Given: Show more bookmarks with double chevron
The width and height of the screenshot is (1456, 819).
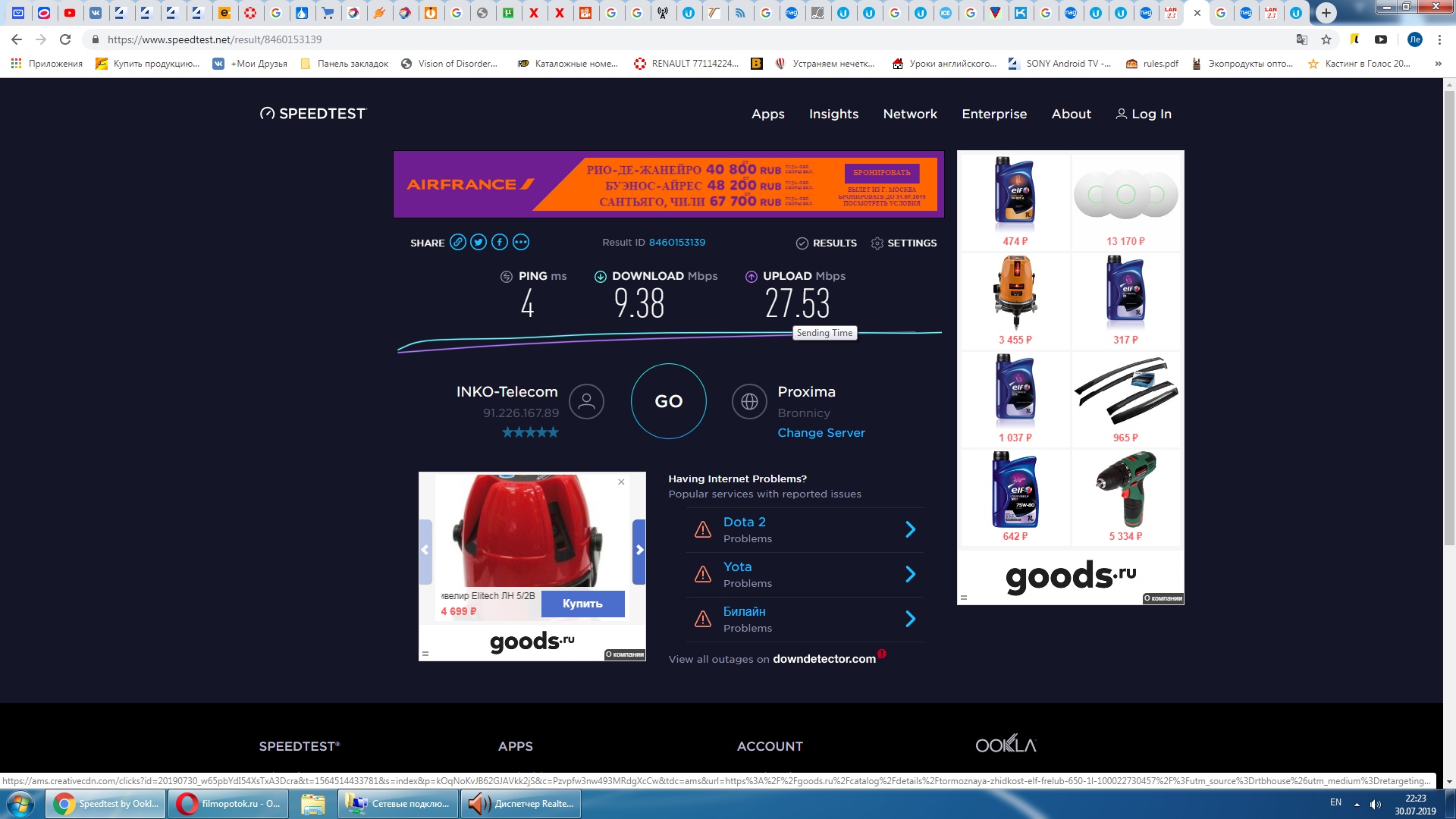Looking at the screenshot, I should [1438, 64].
